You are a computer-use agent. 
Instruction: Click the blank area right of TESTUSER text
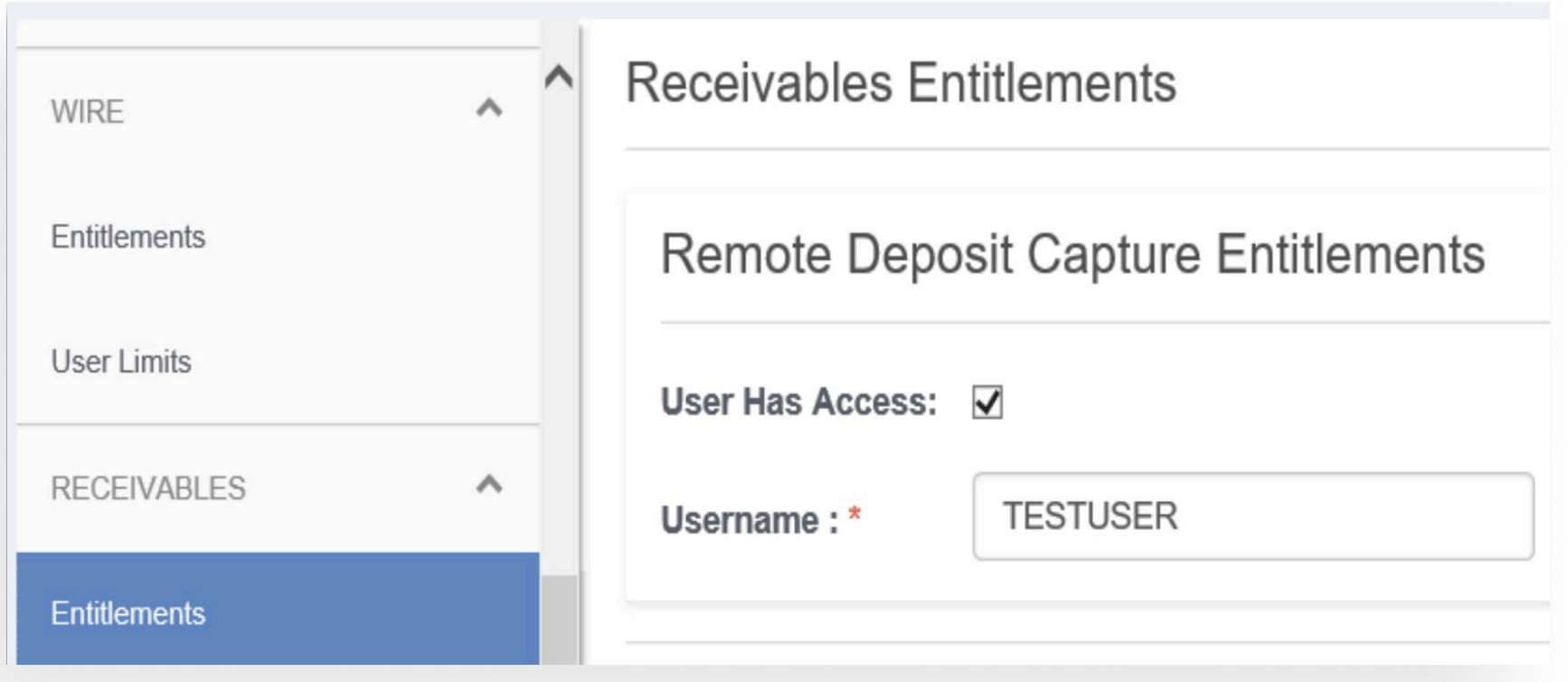click(1356, 516)
